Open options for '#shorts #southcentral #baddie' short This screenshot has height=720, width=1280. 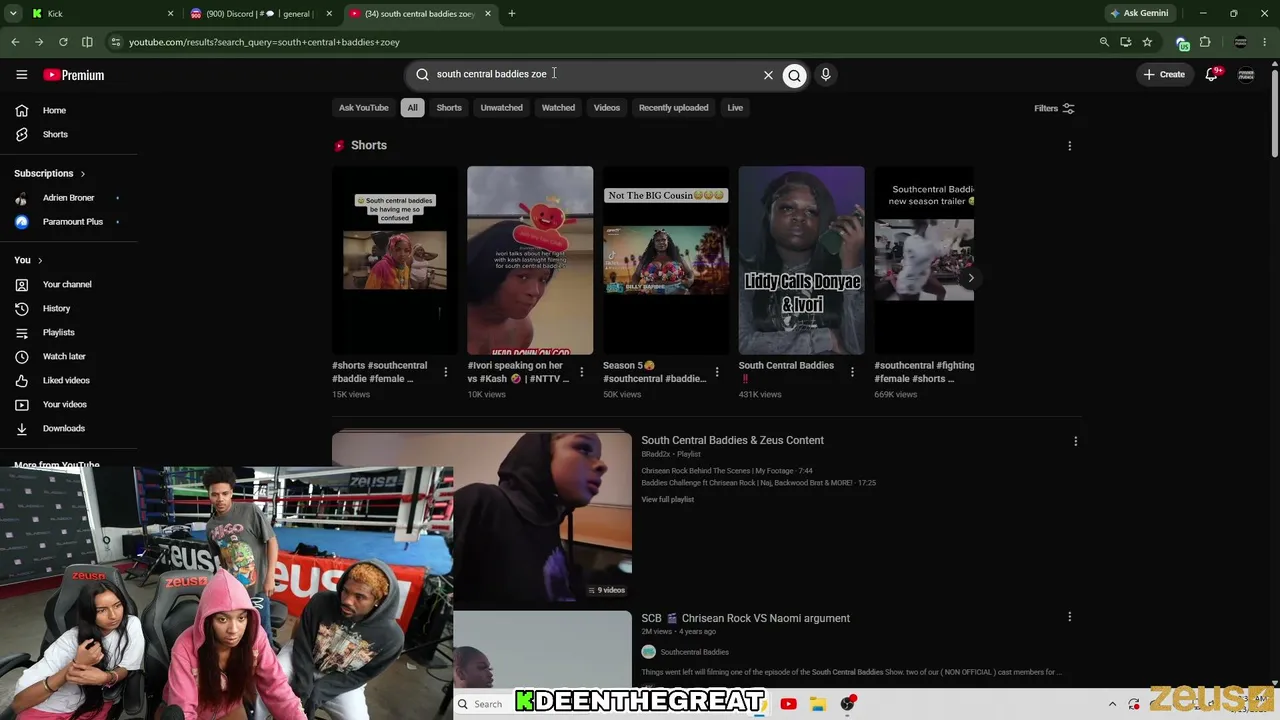click(445, 372)
